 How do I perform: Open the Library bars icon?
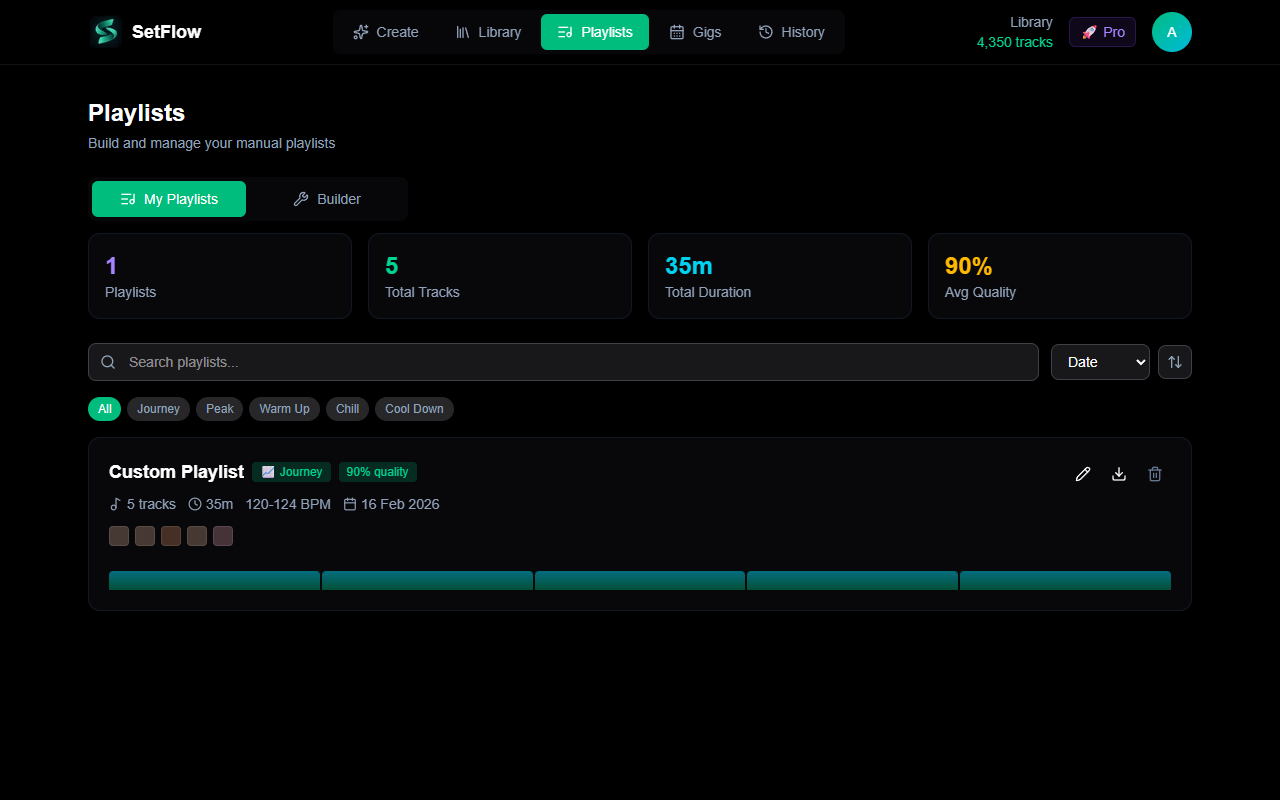click(462, 32)
